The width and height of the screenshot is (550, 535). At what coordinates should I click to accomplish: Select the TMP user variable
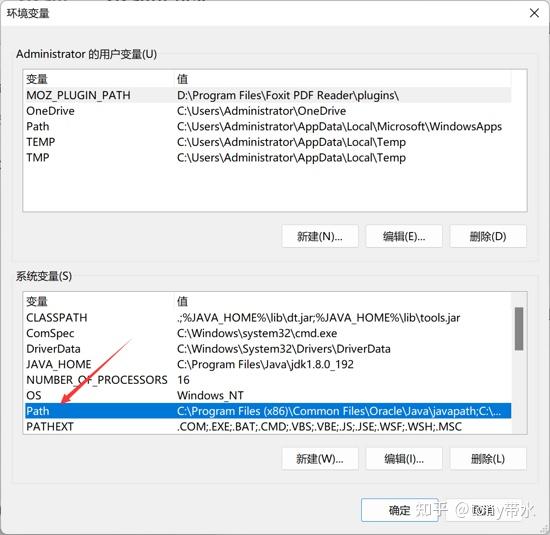[x=268, y=158]
